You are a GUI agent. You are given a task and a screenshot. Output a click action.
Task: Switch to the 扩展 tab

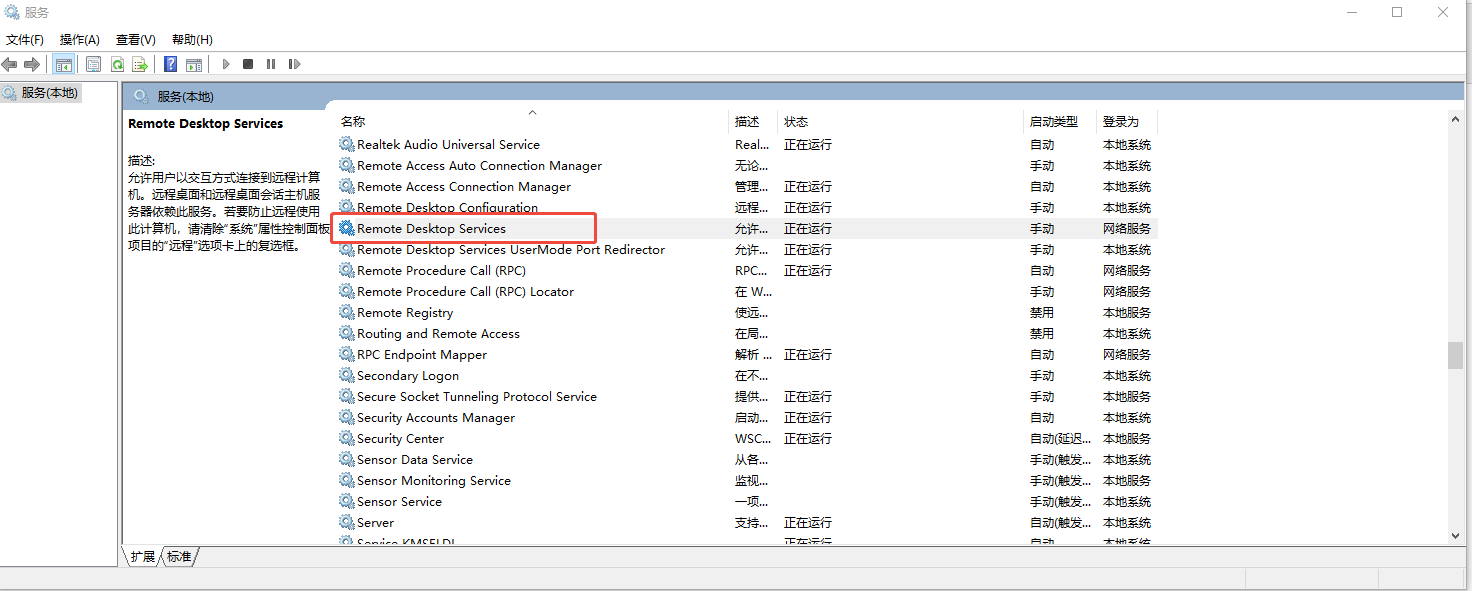143,556
